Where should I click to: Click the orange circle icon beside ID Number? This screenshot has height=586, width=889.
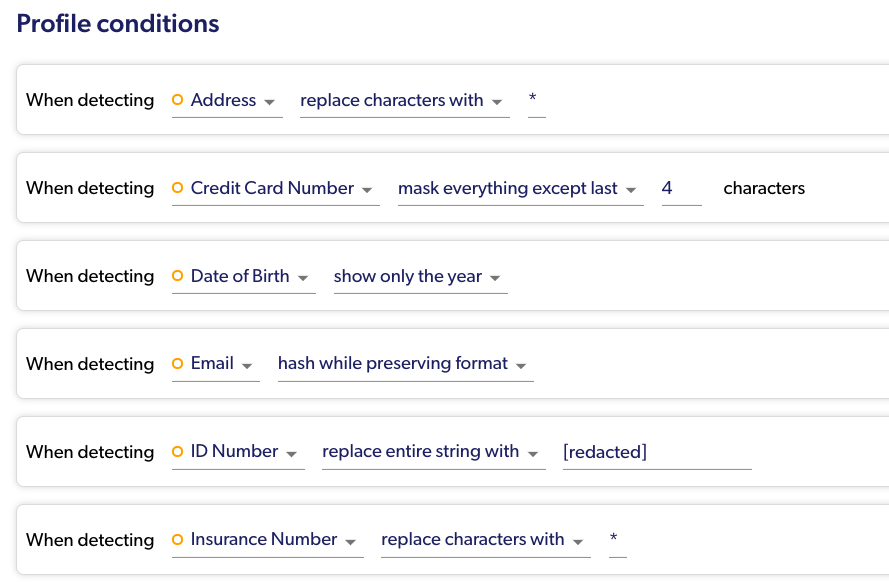pos(178,452)
